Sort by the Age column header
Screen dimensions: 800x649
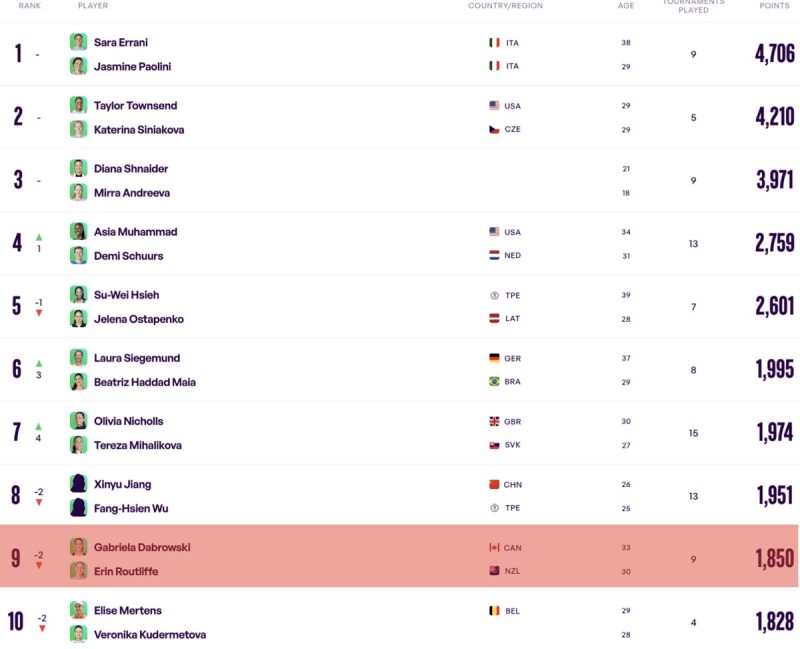(626, 6)
